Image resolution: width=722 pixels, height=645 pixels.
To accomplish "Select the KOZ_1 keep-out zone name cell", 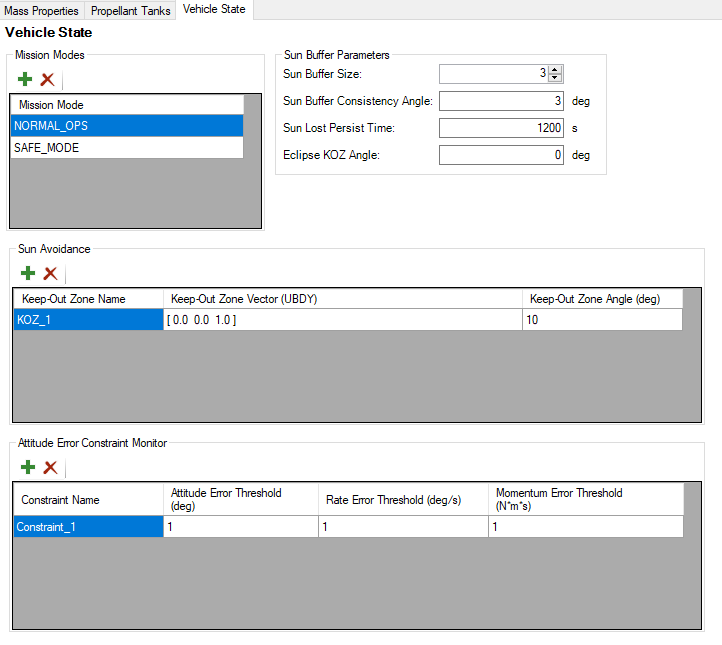I will pos(88,320).
